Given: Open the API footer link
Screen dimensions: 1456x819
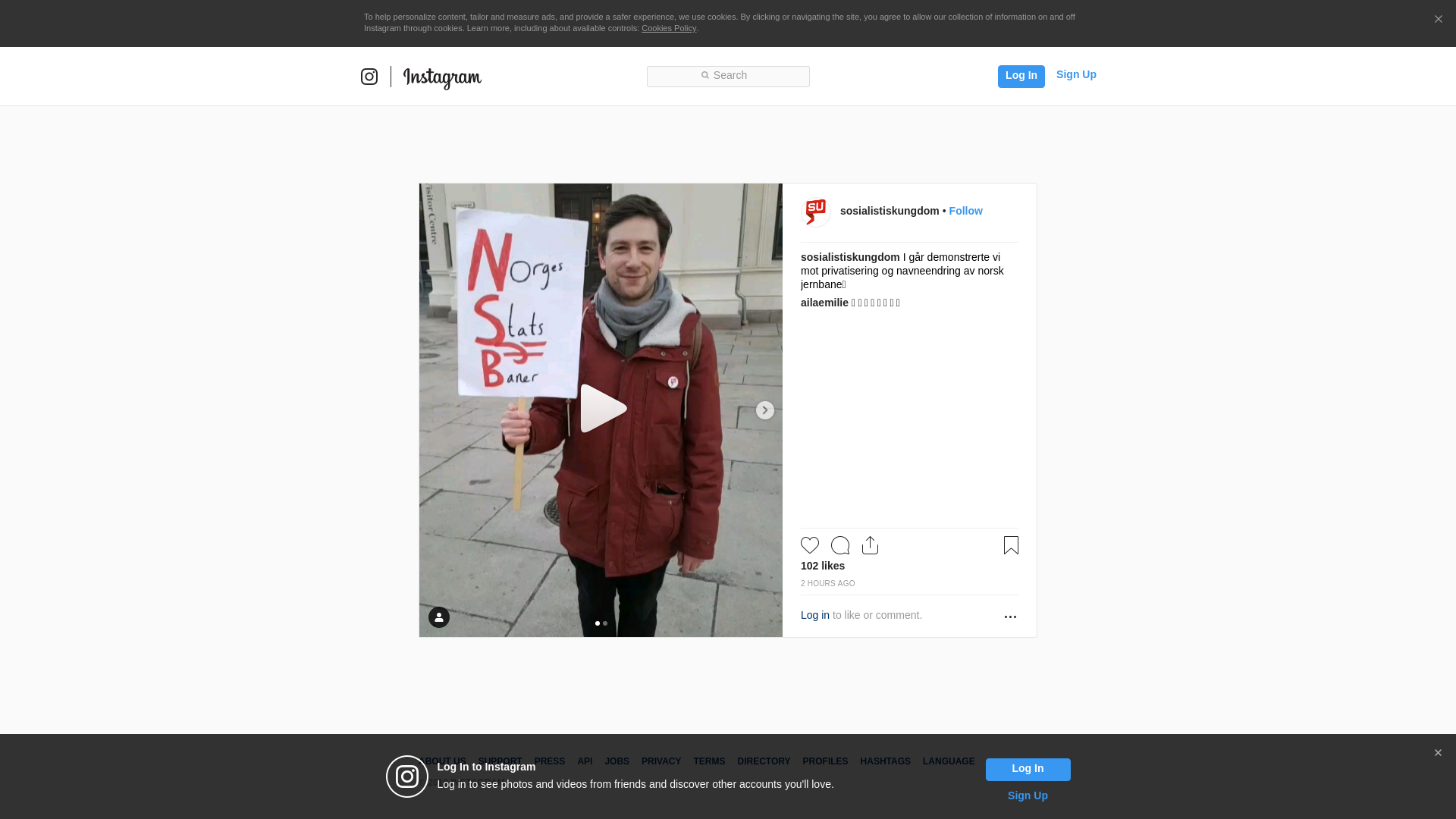Looking at the screenshot, I should [x=585, y=761].
